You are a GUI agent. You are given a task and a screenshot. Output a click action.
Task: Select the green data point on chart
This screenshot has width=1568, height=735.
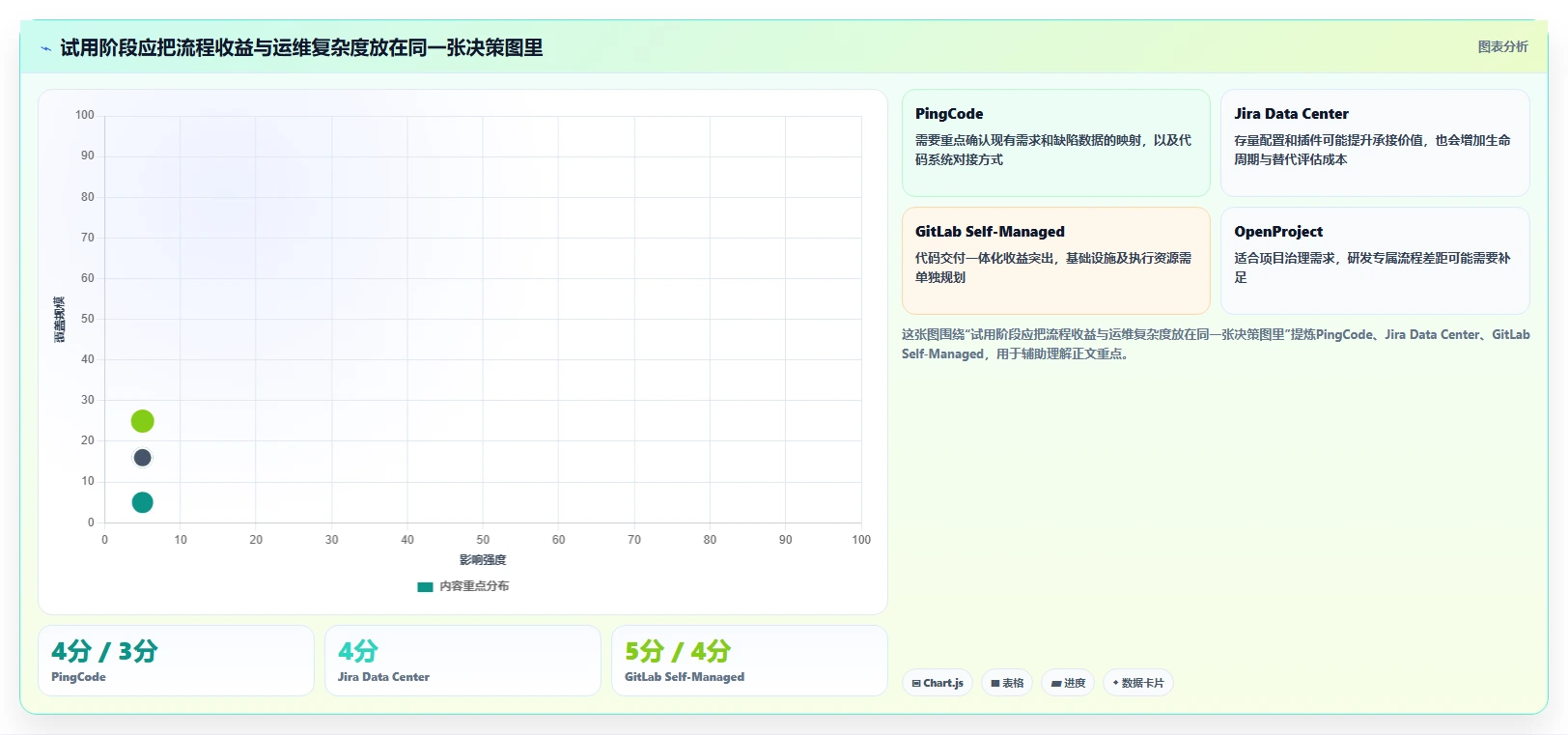[142, 421]
